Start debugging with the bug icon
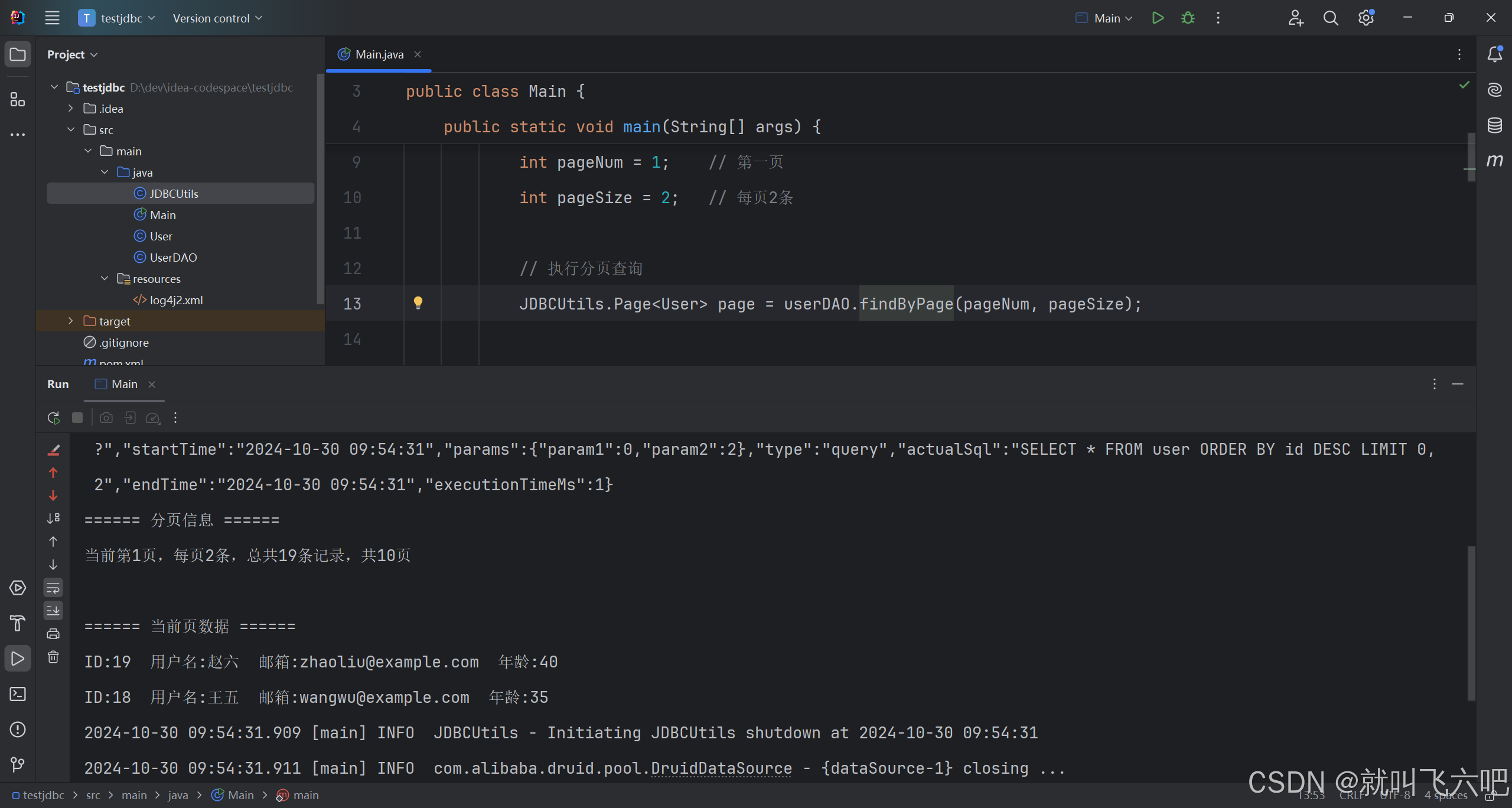Viewport: 1512px width, 808px height. click(1188, 18)
